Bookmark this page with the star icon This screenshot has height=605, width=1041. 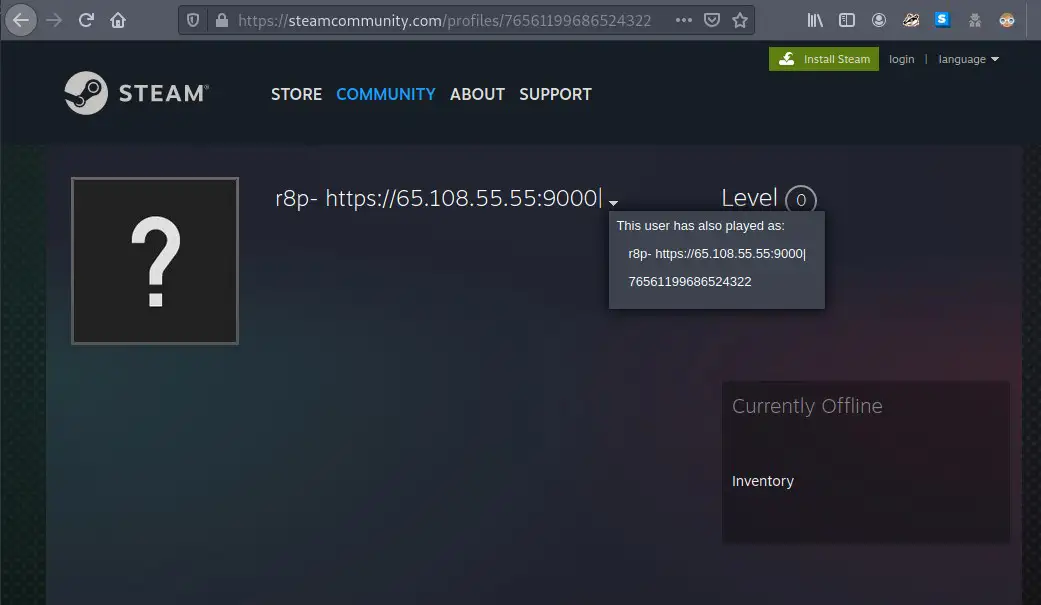[740, 20]
